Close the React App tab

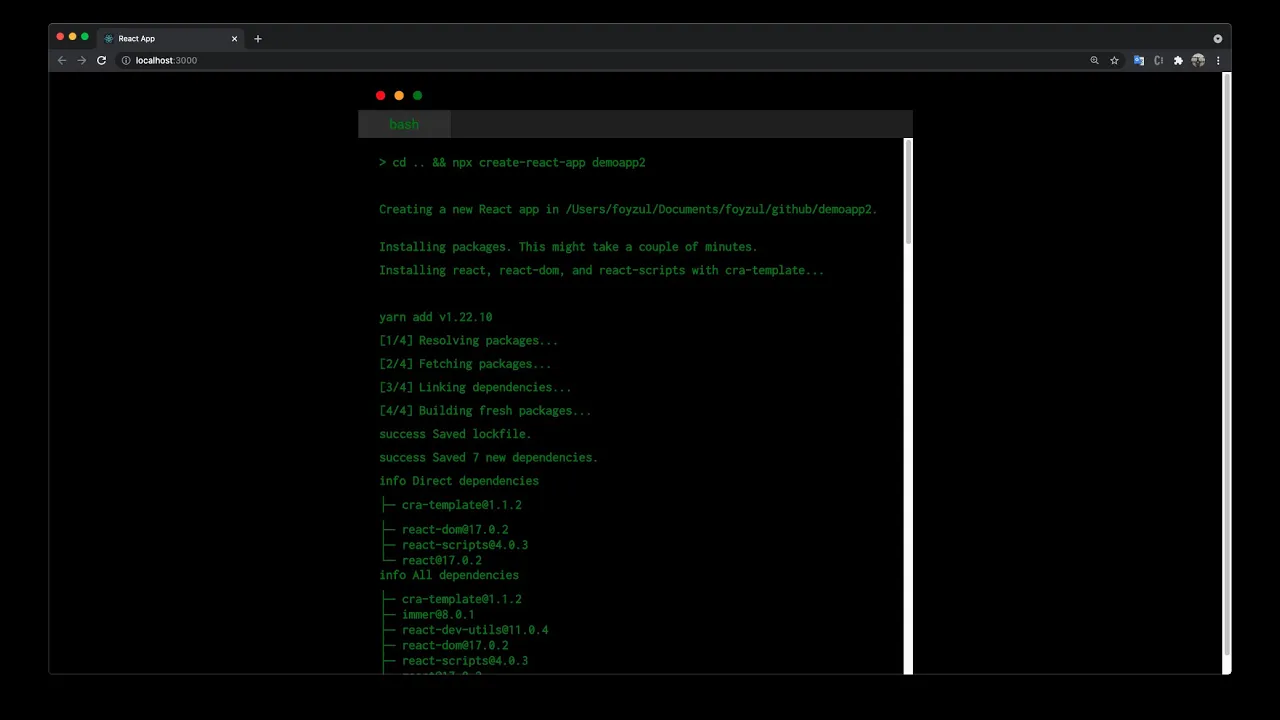[235, 38]
